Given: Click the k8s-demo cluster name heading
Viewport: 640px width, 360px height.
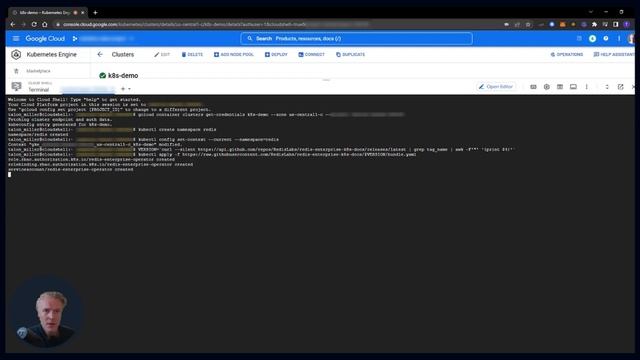Looking at the screenshot, I should (123, 76).
